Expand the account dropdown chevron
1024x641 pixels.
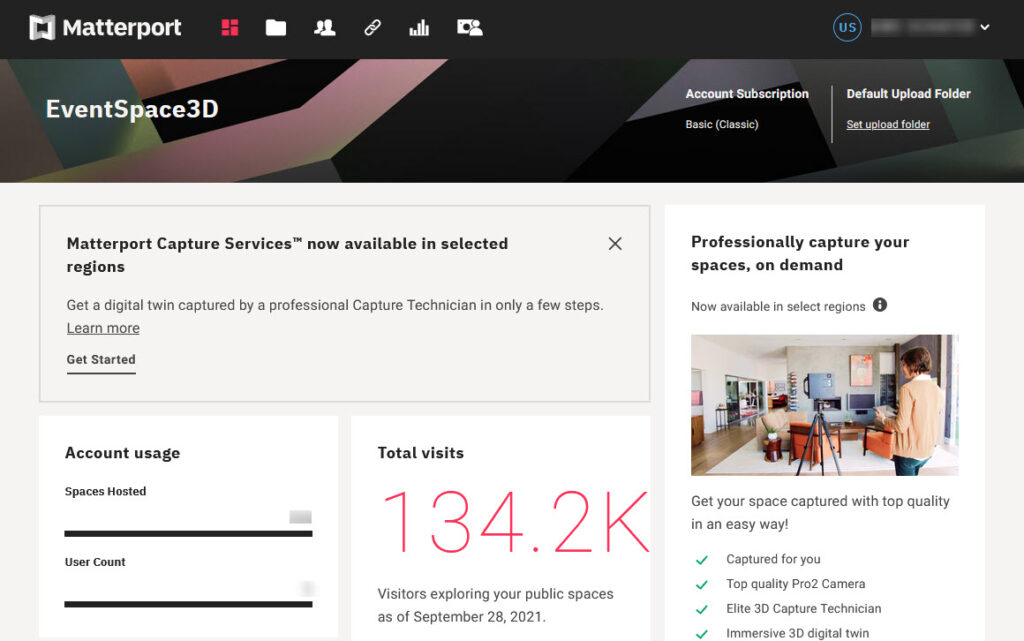pyautogui.click(x=985, y=27)
